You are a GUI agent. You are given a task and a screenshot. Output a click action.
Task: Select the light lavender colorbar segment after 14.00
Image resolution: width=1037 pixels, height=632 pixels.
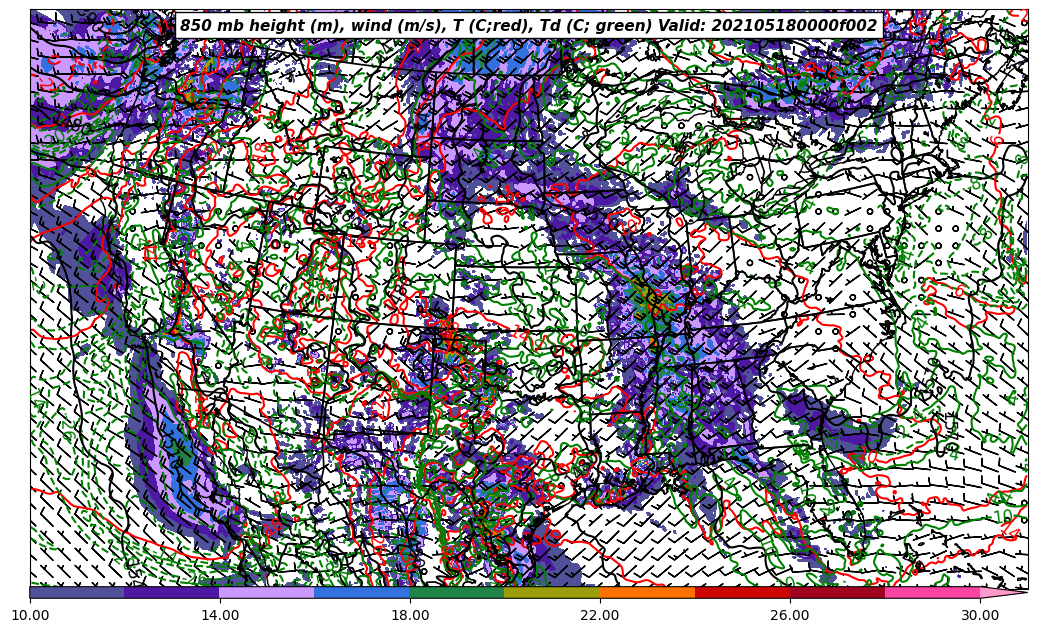point(267,592)
